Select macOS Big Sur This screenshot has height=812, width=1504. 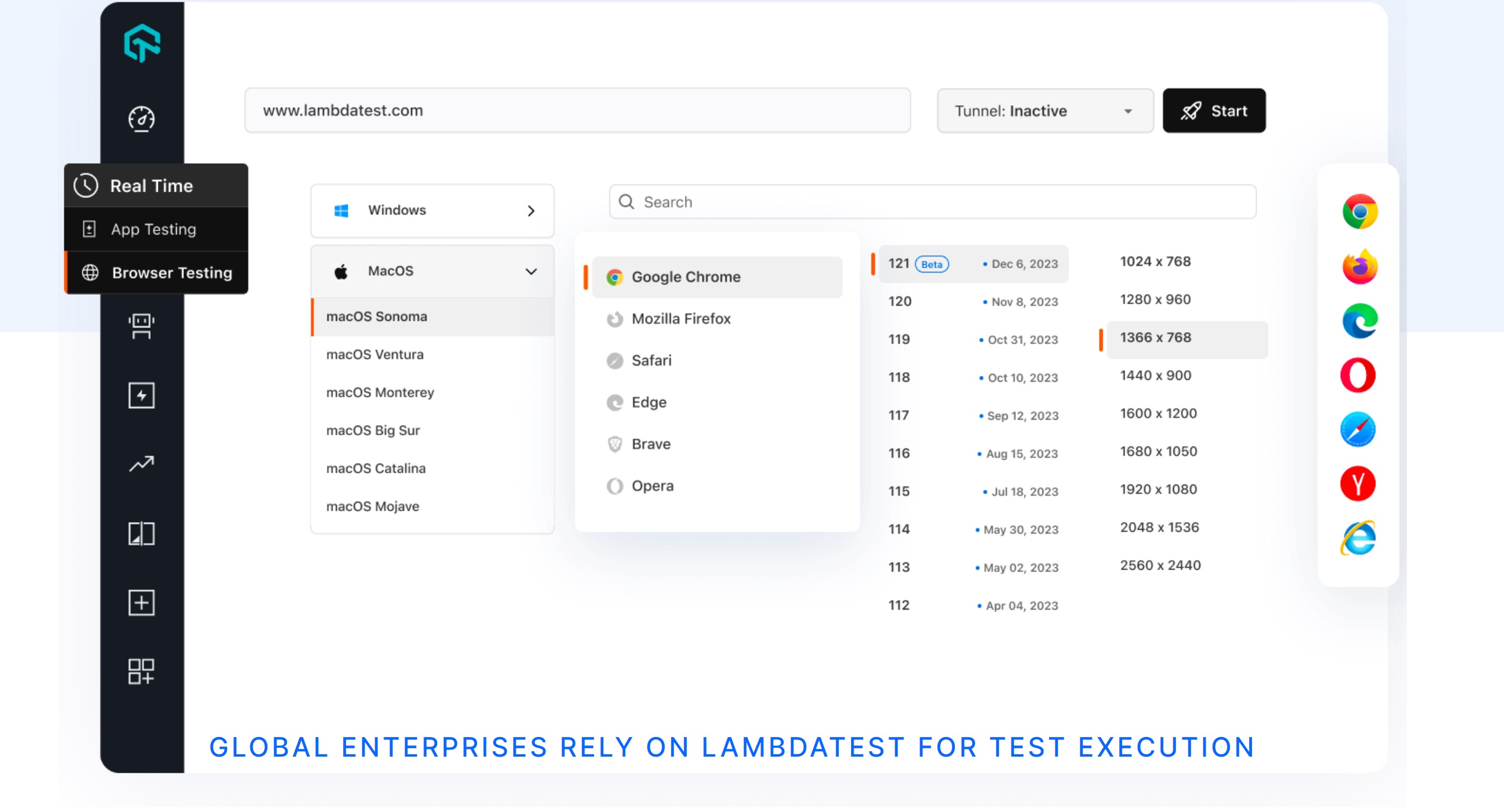coord(432,430)
